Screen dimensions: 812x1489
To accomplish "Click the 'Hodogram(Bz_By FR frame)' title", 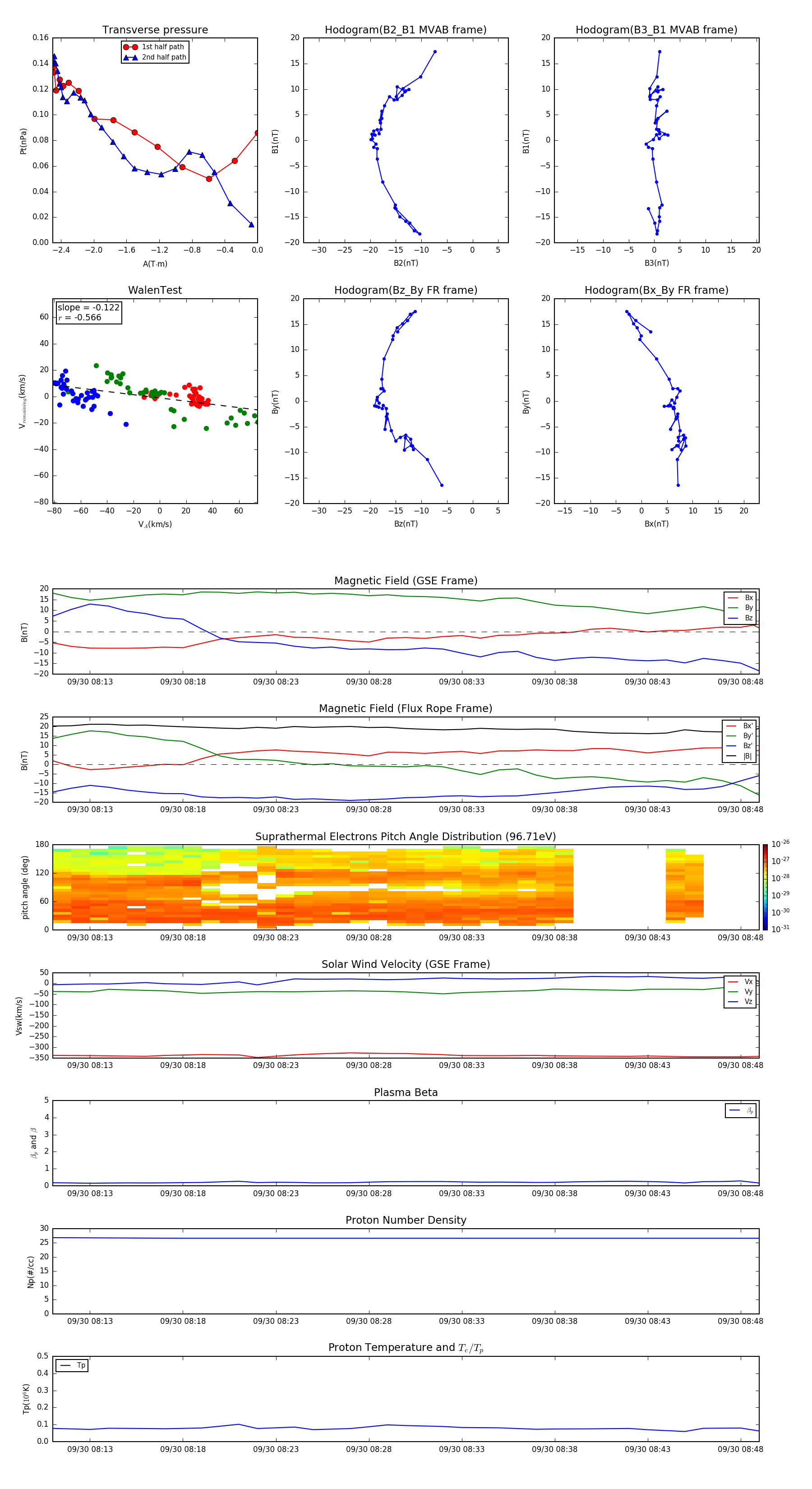I will pos(406,290).
